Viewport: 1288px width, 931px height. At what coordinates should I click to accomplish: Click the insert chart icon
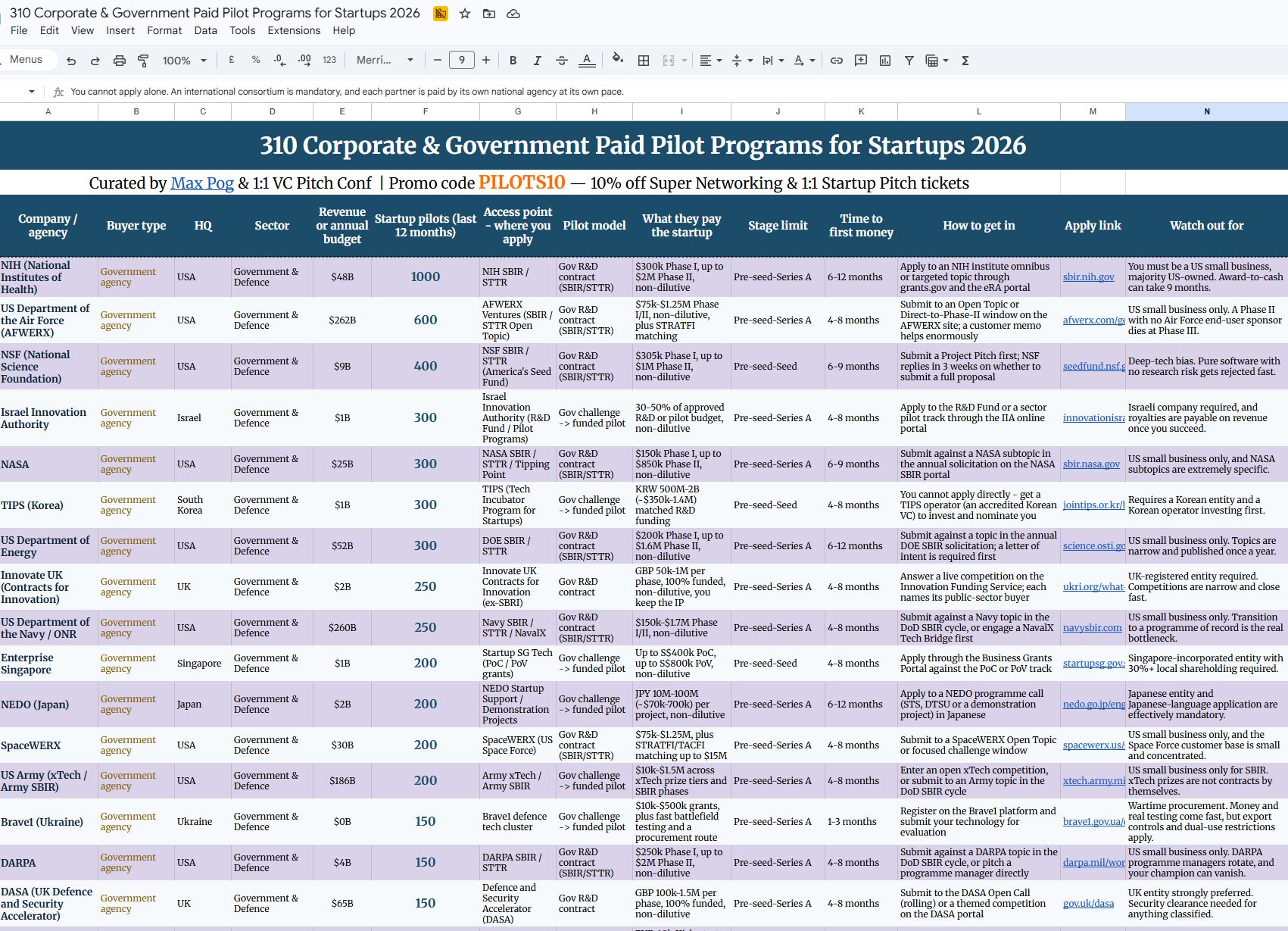(885, 61)
